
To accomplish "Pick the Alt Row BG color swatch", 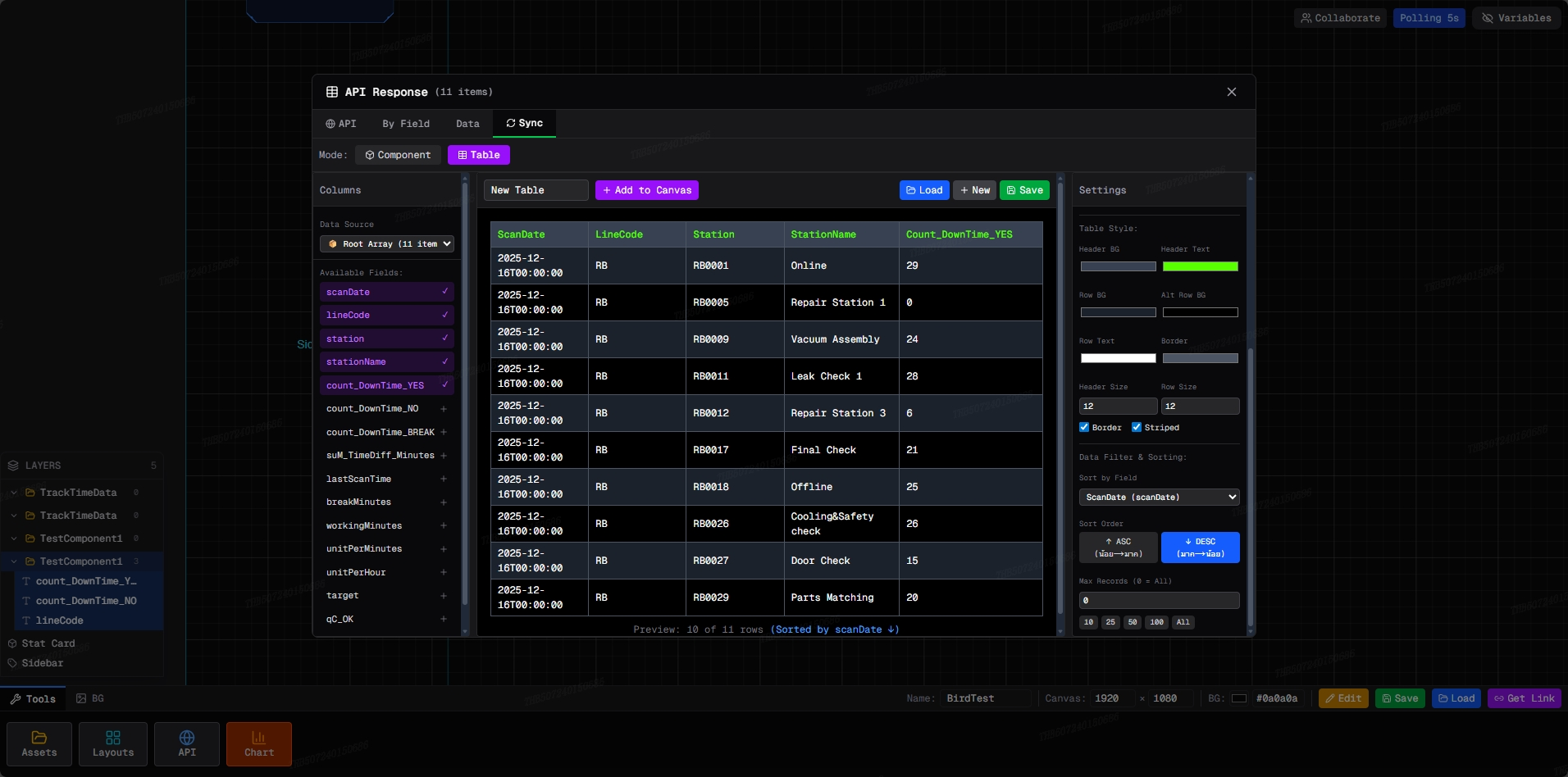I will pos(1201,312).
